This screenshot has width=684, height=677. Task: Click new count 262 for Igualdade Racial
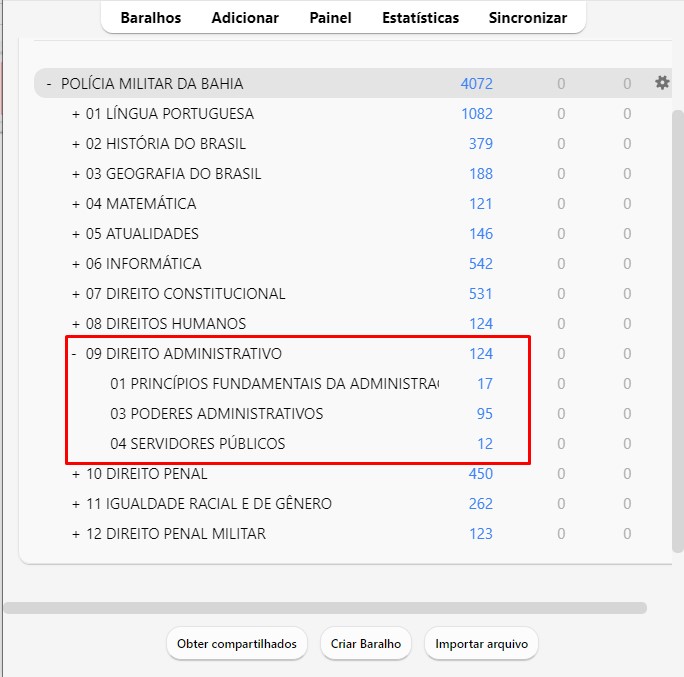[481, 504]
